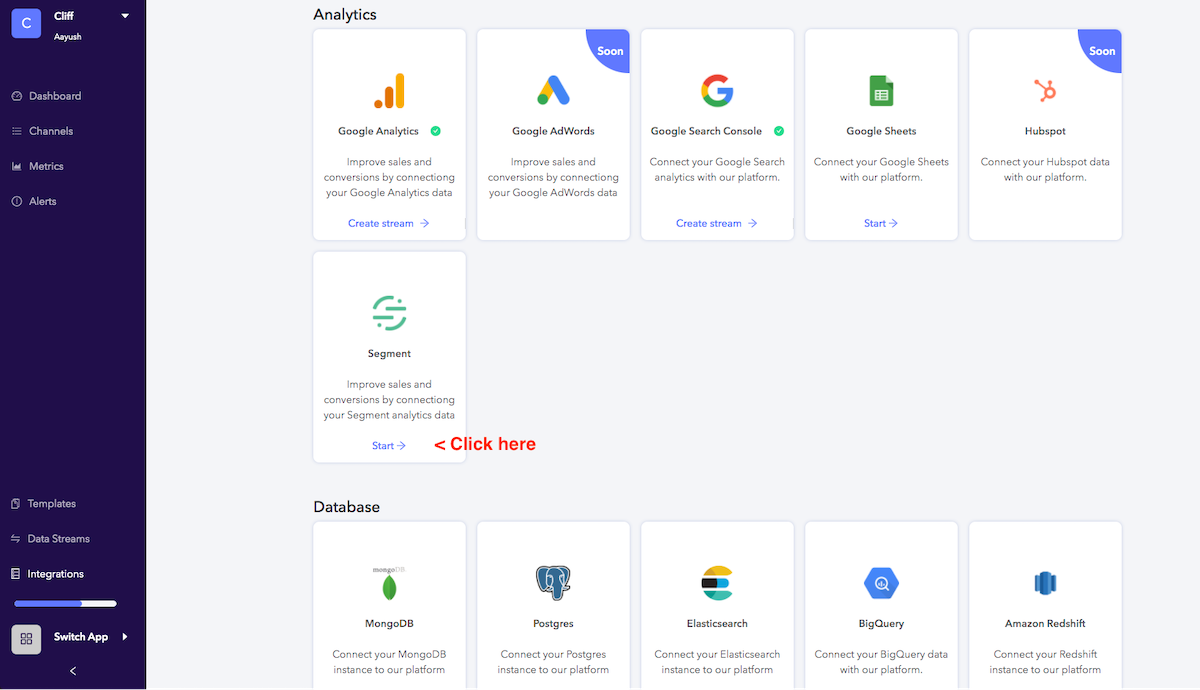Click the Database section heading

346,507
